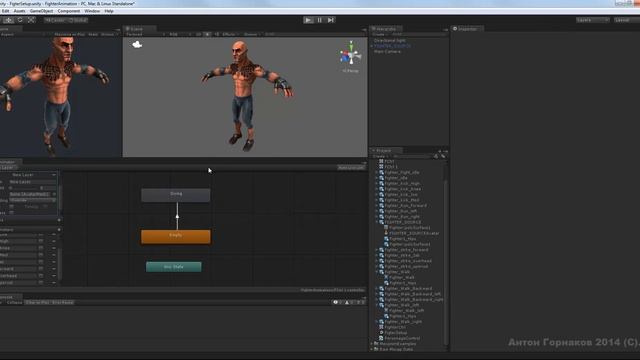Toggle the Console warning filter icon
Viewport: 640px width, 360px height.
[x=349, y=302]
